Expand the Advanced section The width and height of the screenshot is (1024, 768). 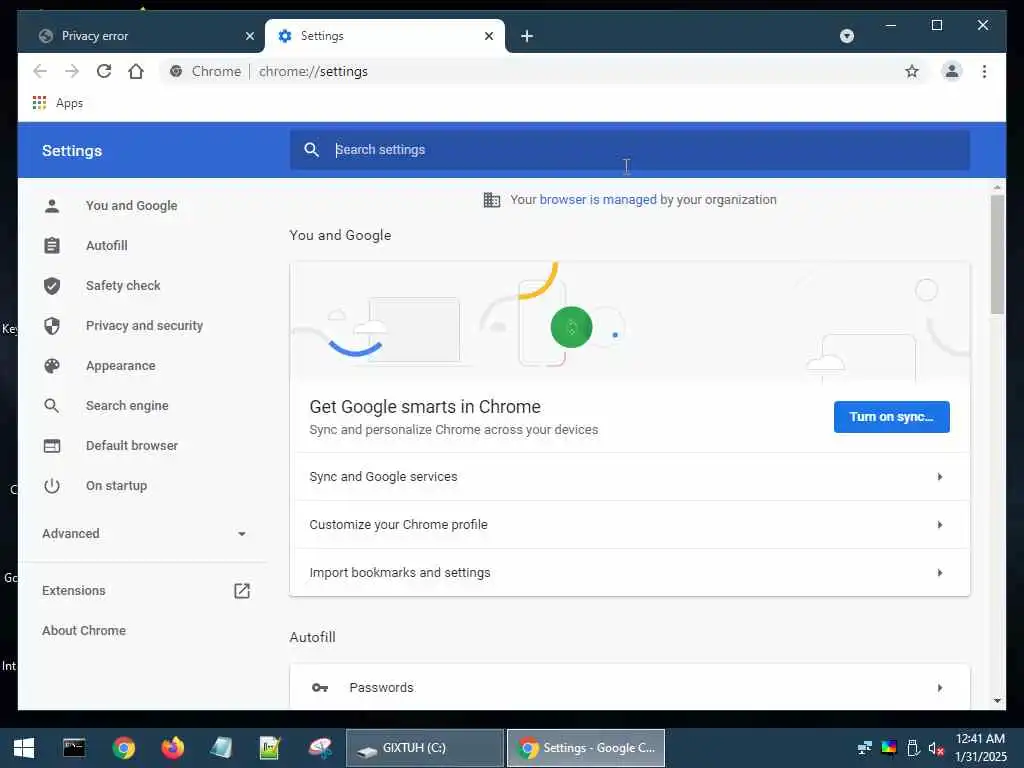click(x=144, y=534)
